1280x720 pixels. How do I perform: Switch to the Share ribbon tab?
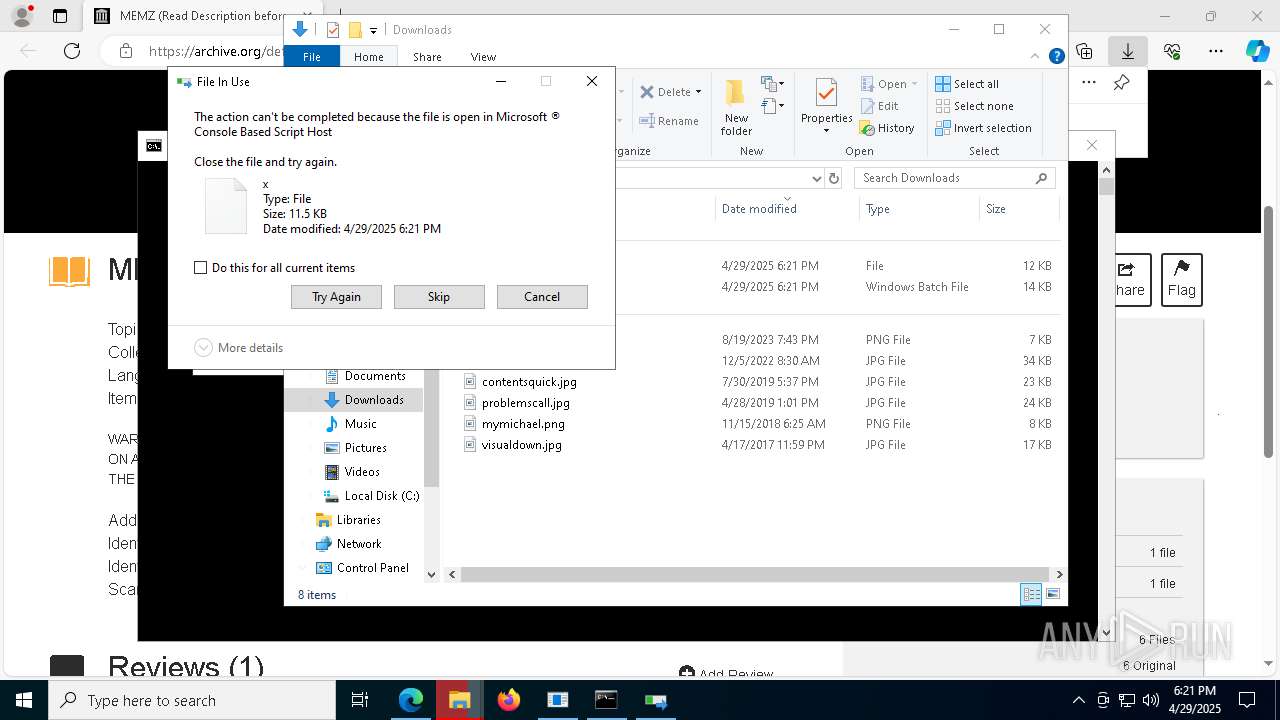(427, 57)
